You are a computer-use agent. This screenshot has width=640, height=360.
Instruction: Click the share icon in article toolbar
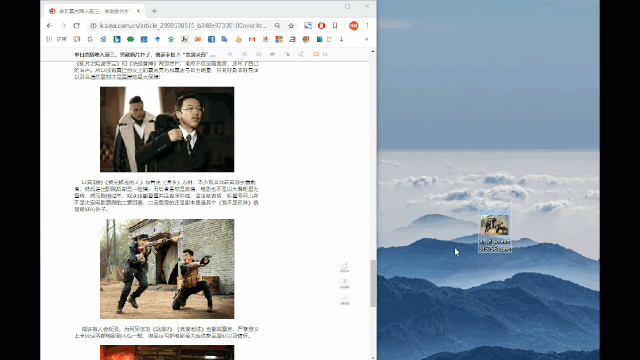pyautogui.click(x=301, y=54)
